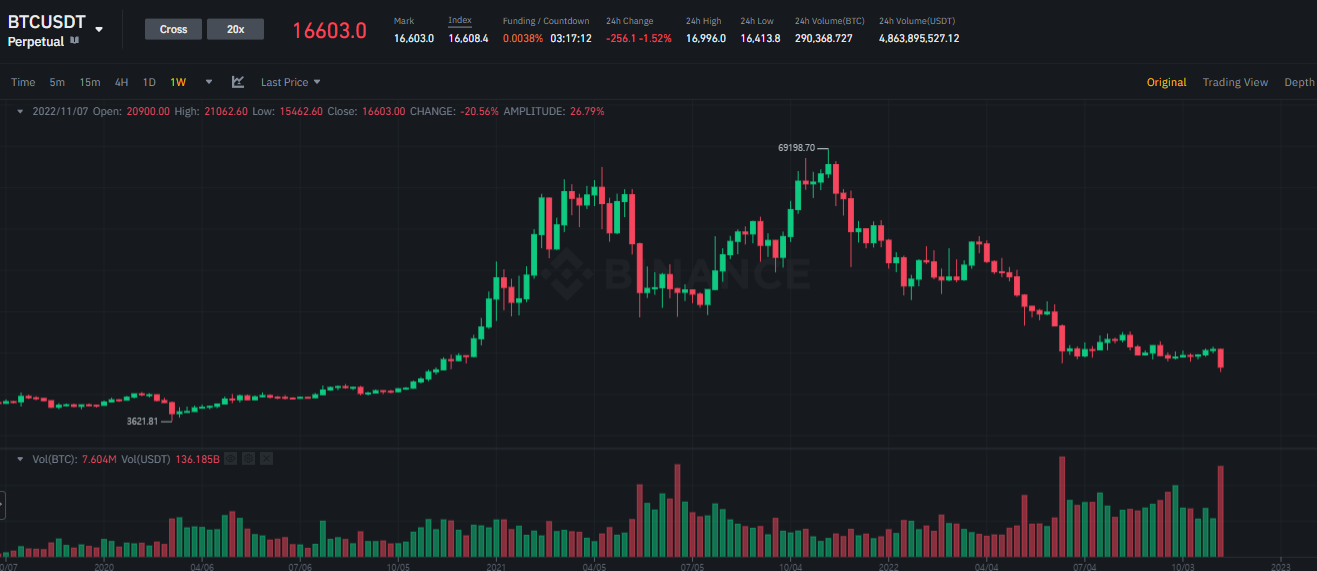Collapse the Vol(BTC) legend arrow

(x=21, y=459)
